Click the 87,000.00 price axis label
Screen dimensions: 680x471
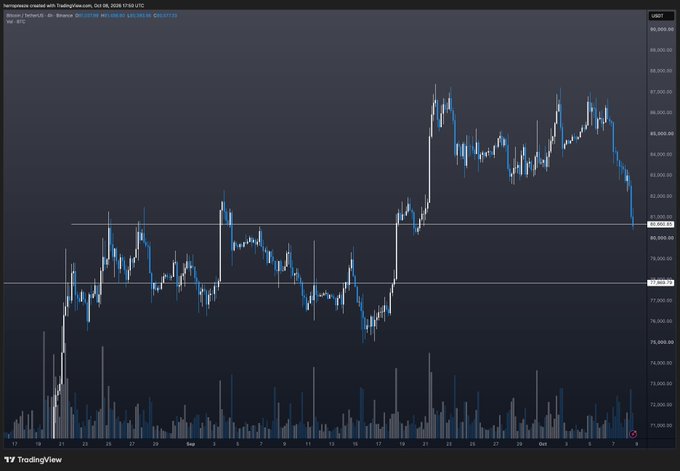pos(661,92)
